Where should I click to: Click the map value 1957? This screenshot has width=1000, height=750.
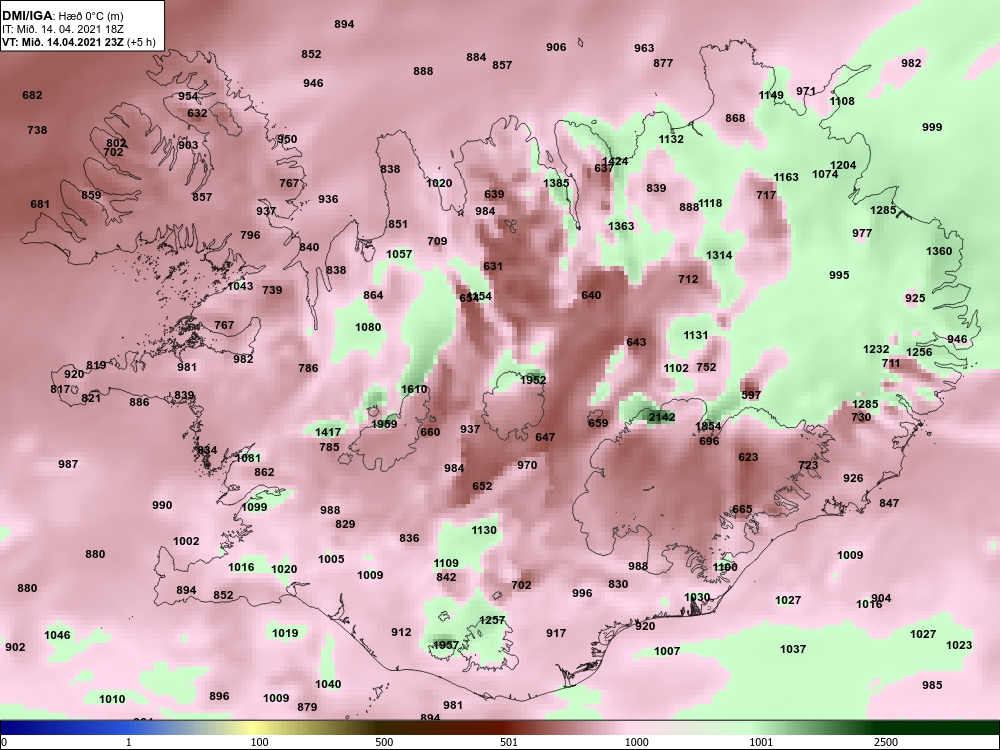(446, 645)
